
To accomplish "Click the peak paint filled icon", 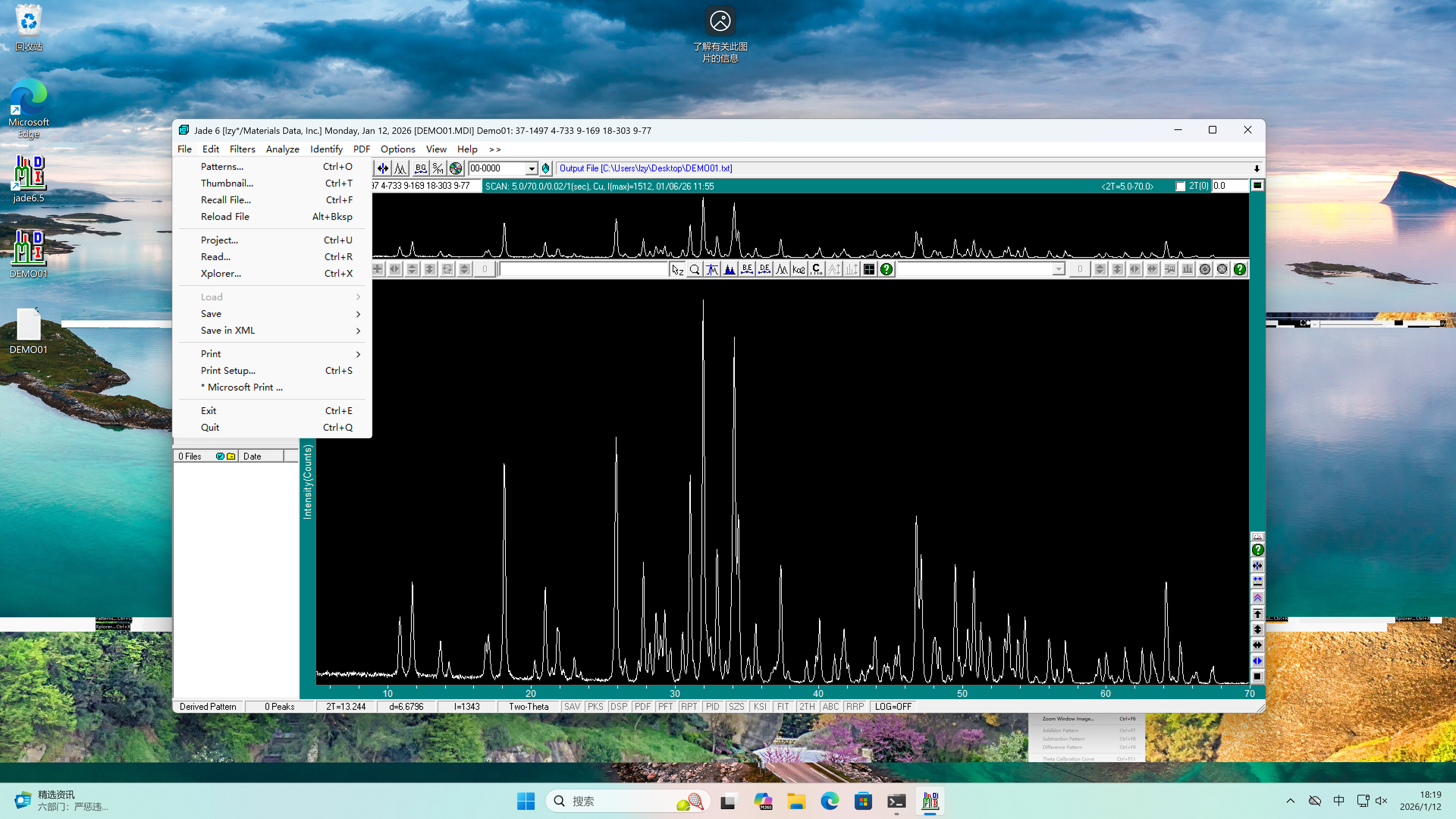I will point(730,270).
